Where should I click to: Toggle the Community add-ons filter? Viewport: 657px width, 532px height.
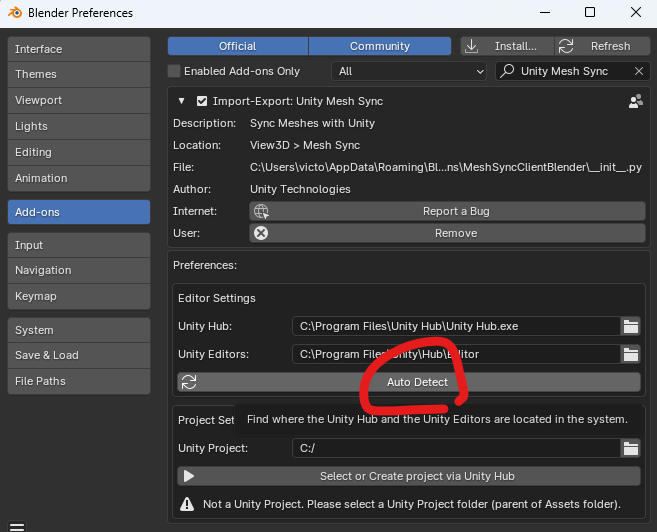click(x=380, y=46)
